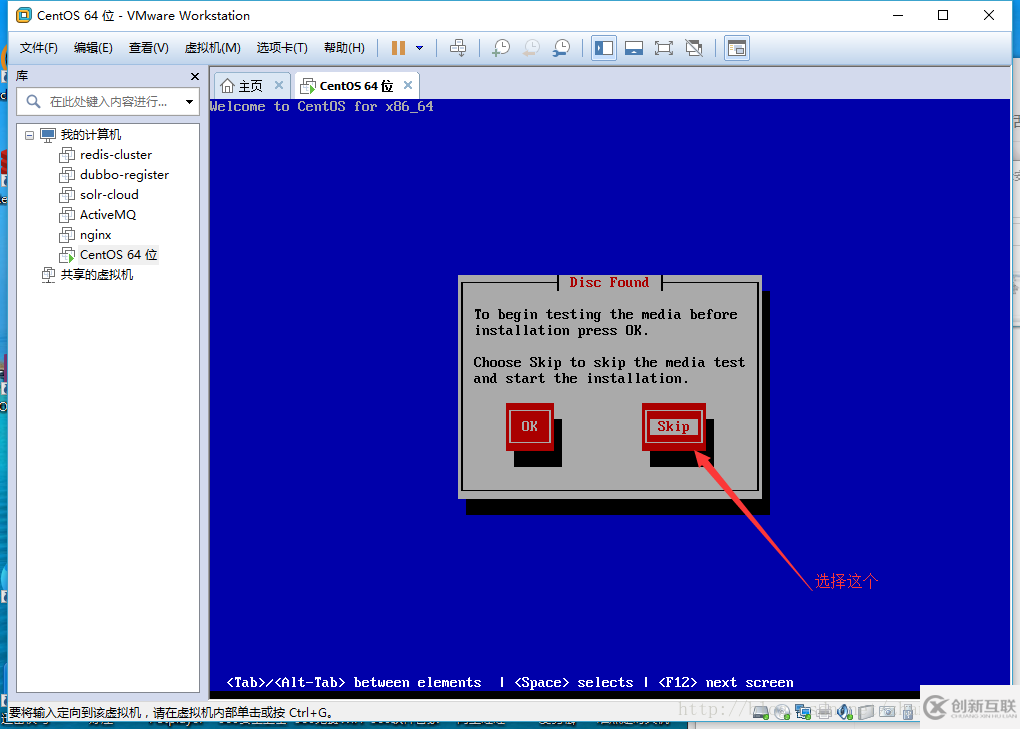
Task: Open the library search filter dropdown arrow
Action: click(189, 102)
